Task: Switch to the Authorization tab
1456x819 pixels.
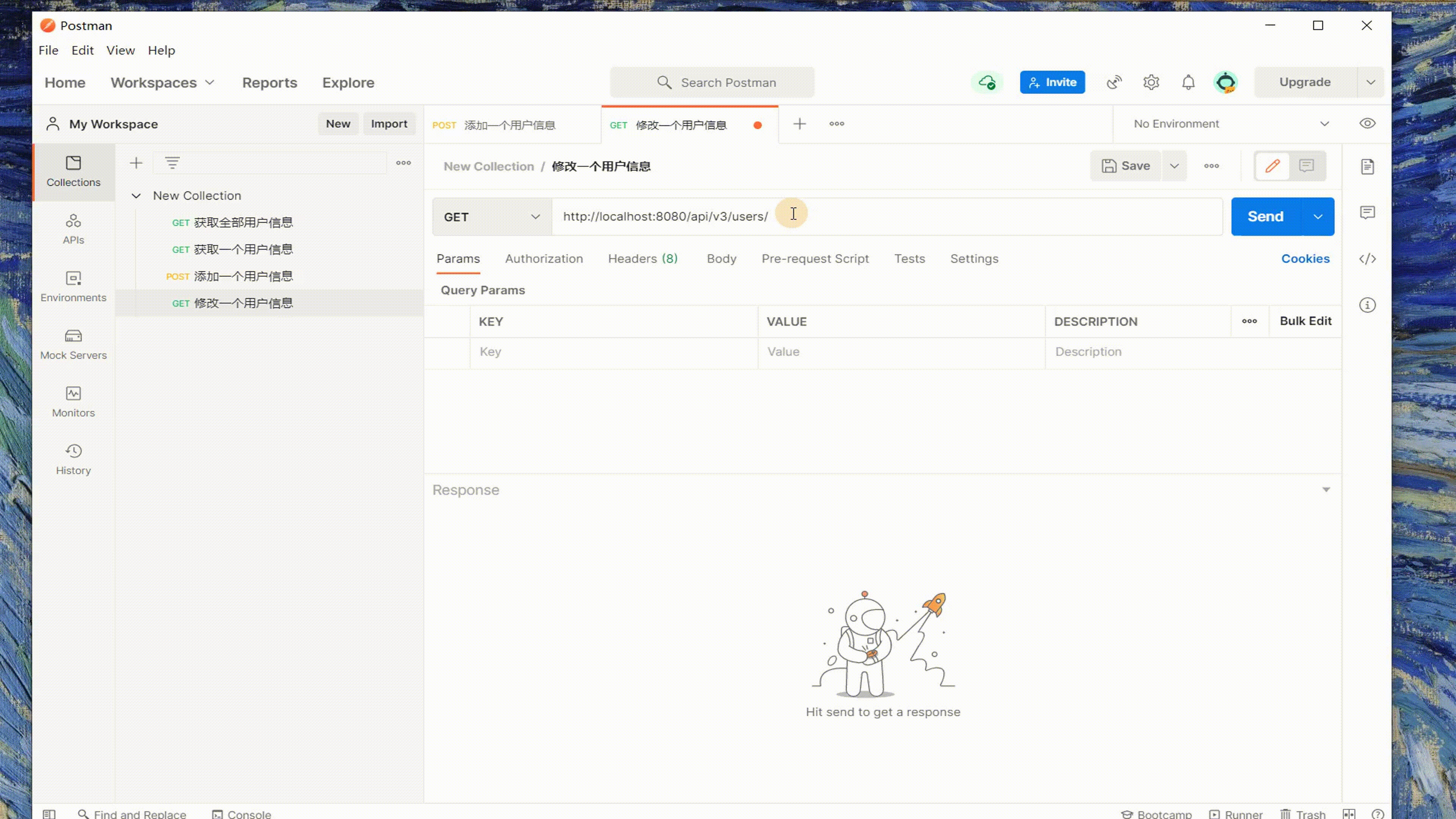Action: tap(544, 258)
